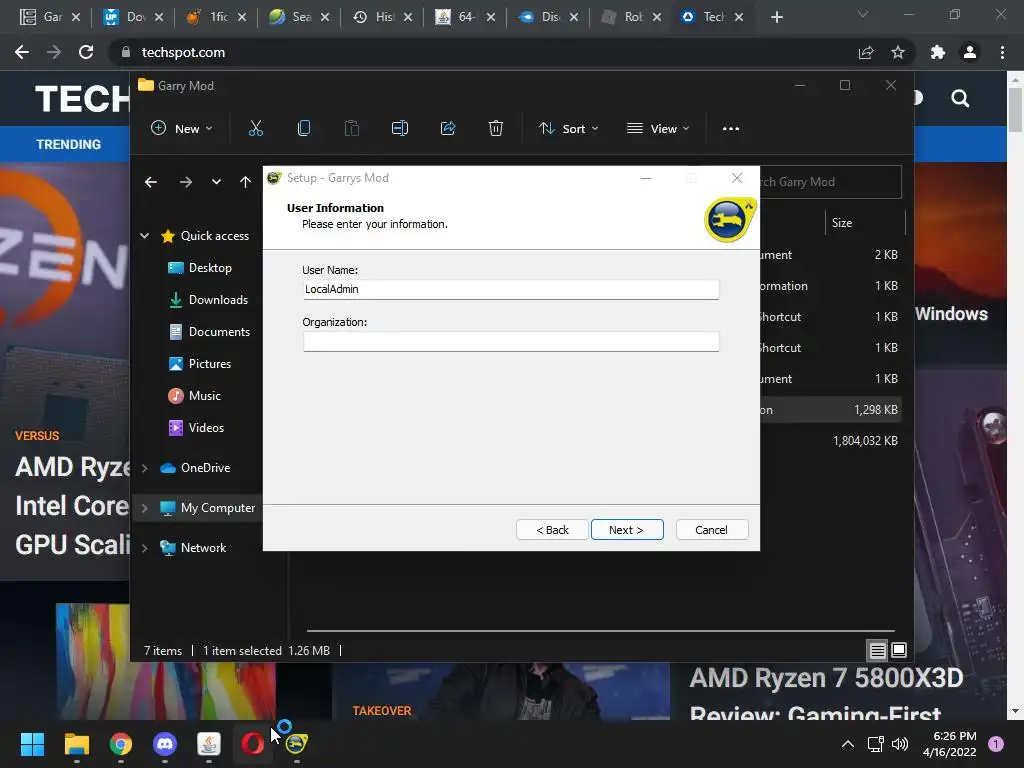Viewport: 1024px width, 768px height.
Task: Reload the techspot.com page
Action: point(86,52)
